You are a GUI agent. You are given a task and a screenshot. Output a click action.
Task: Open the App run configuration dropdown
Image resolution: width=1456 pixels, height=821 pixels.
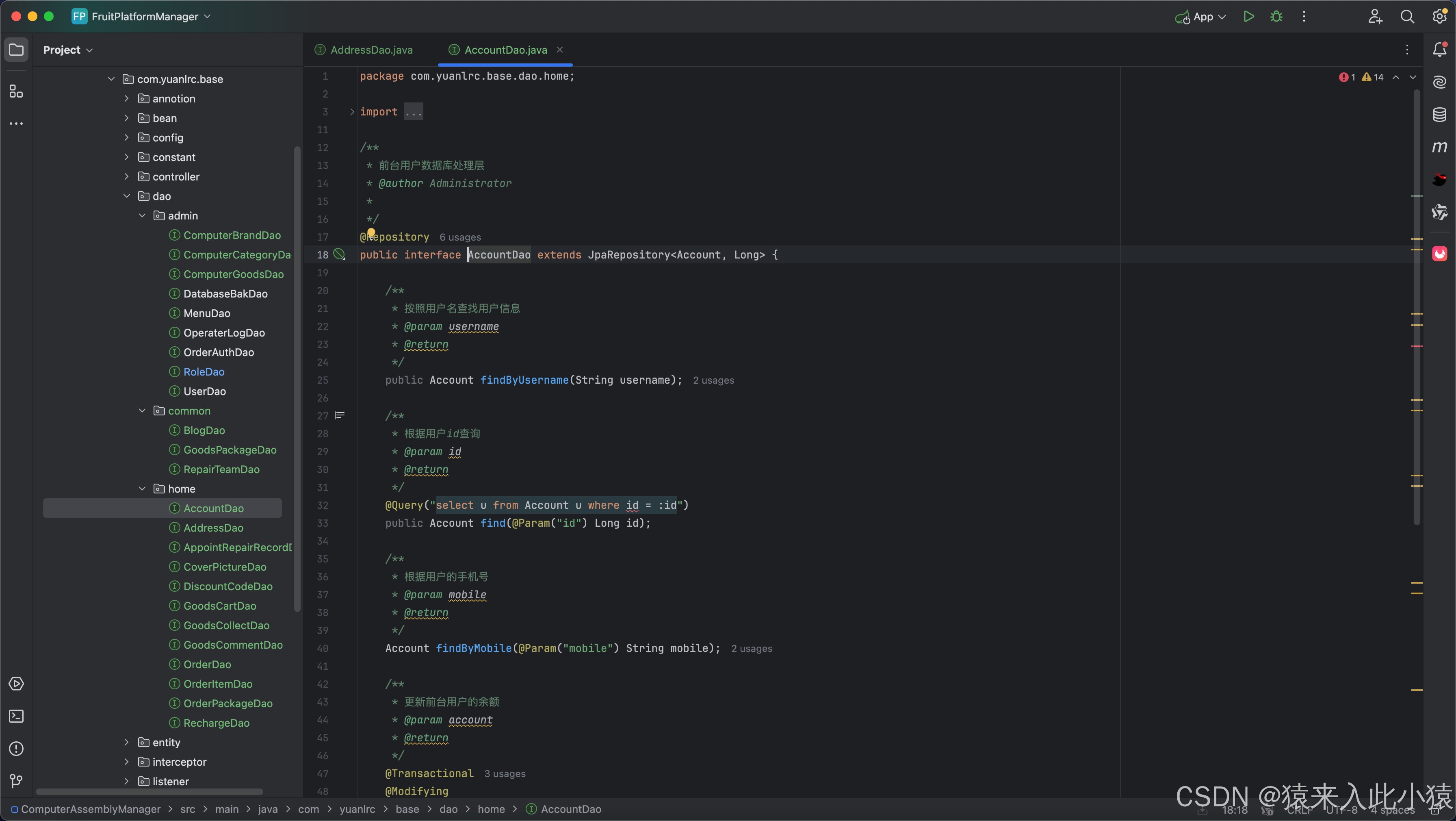tap(1200, 16)
